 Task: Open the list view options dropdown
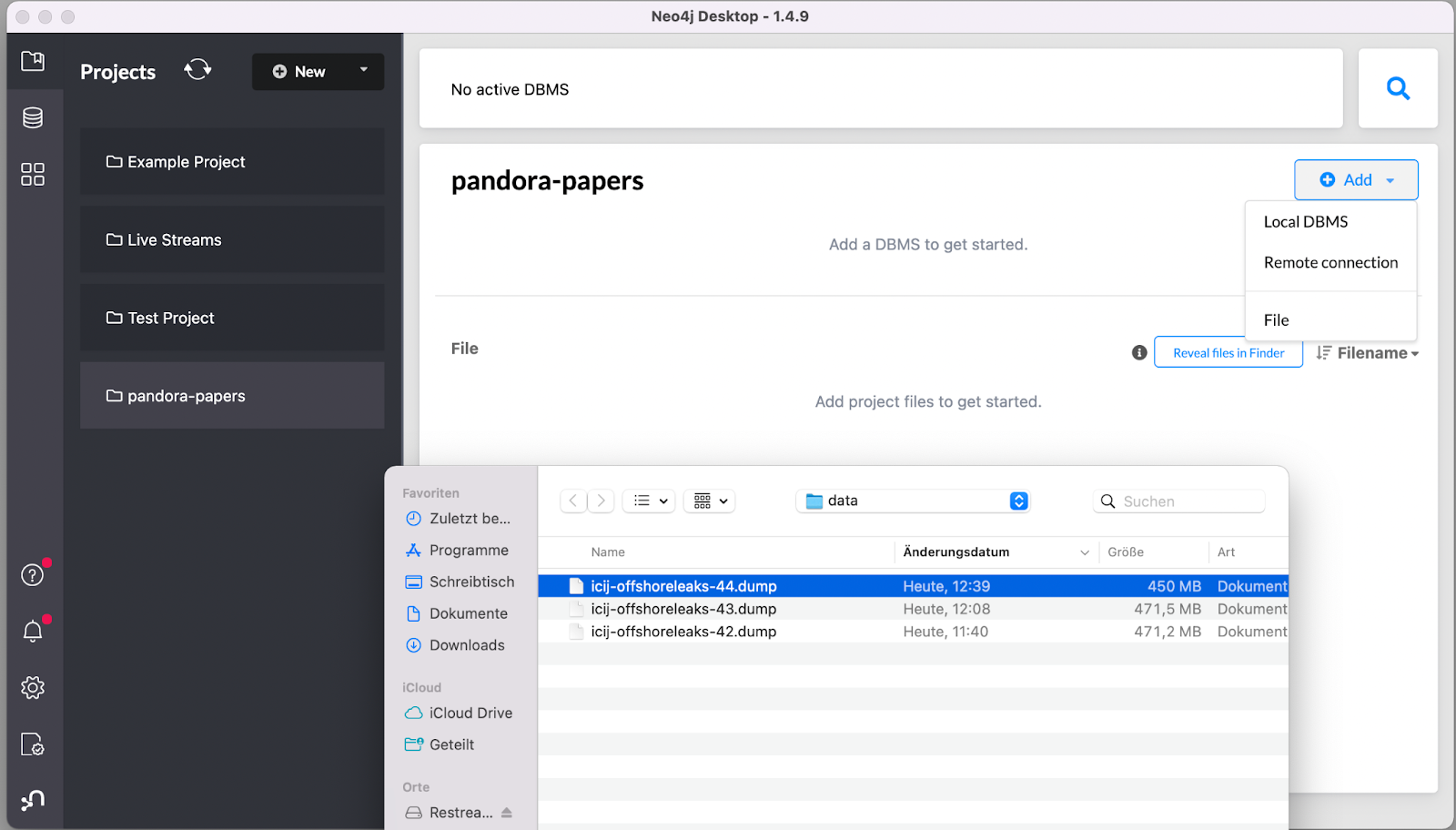649,501
